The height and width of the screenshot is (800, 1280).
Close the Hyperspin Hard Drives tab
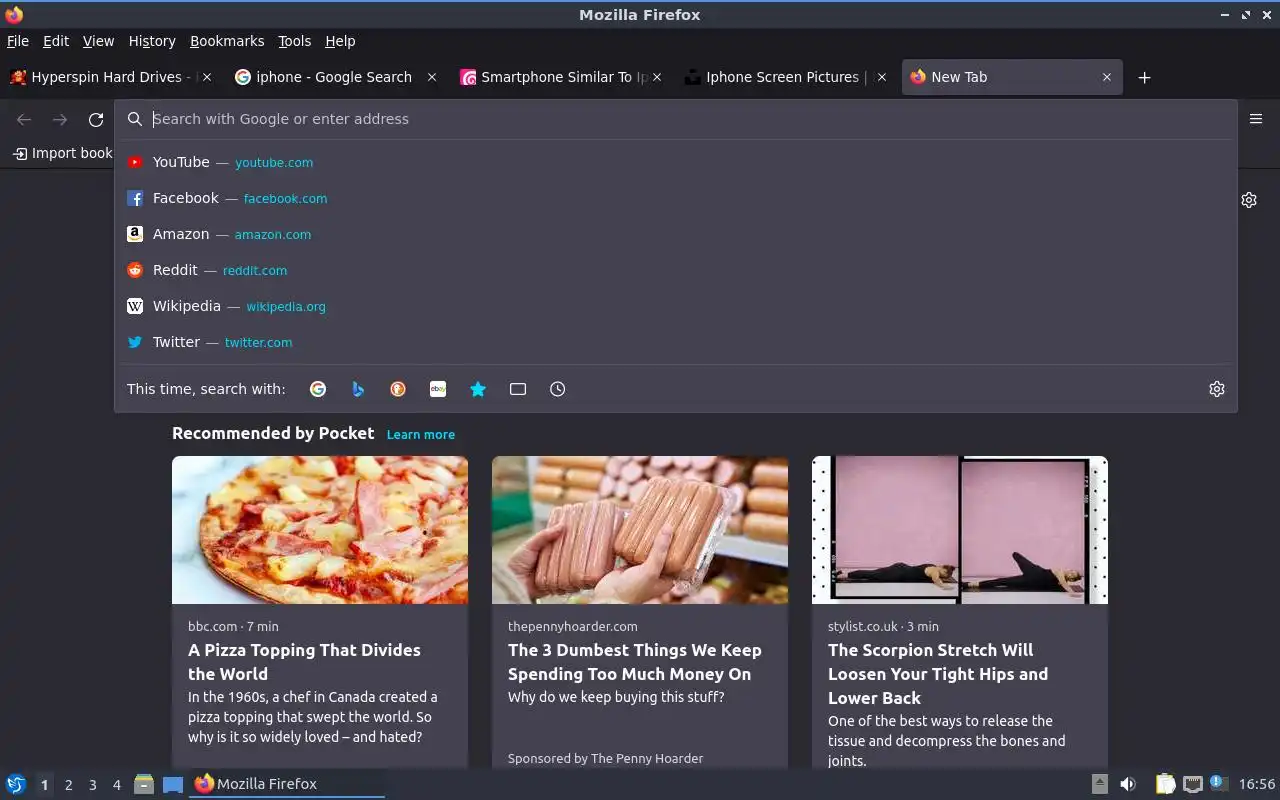click(x=207, y=77)
